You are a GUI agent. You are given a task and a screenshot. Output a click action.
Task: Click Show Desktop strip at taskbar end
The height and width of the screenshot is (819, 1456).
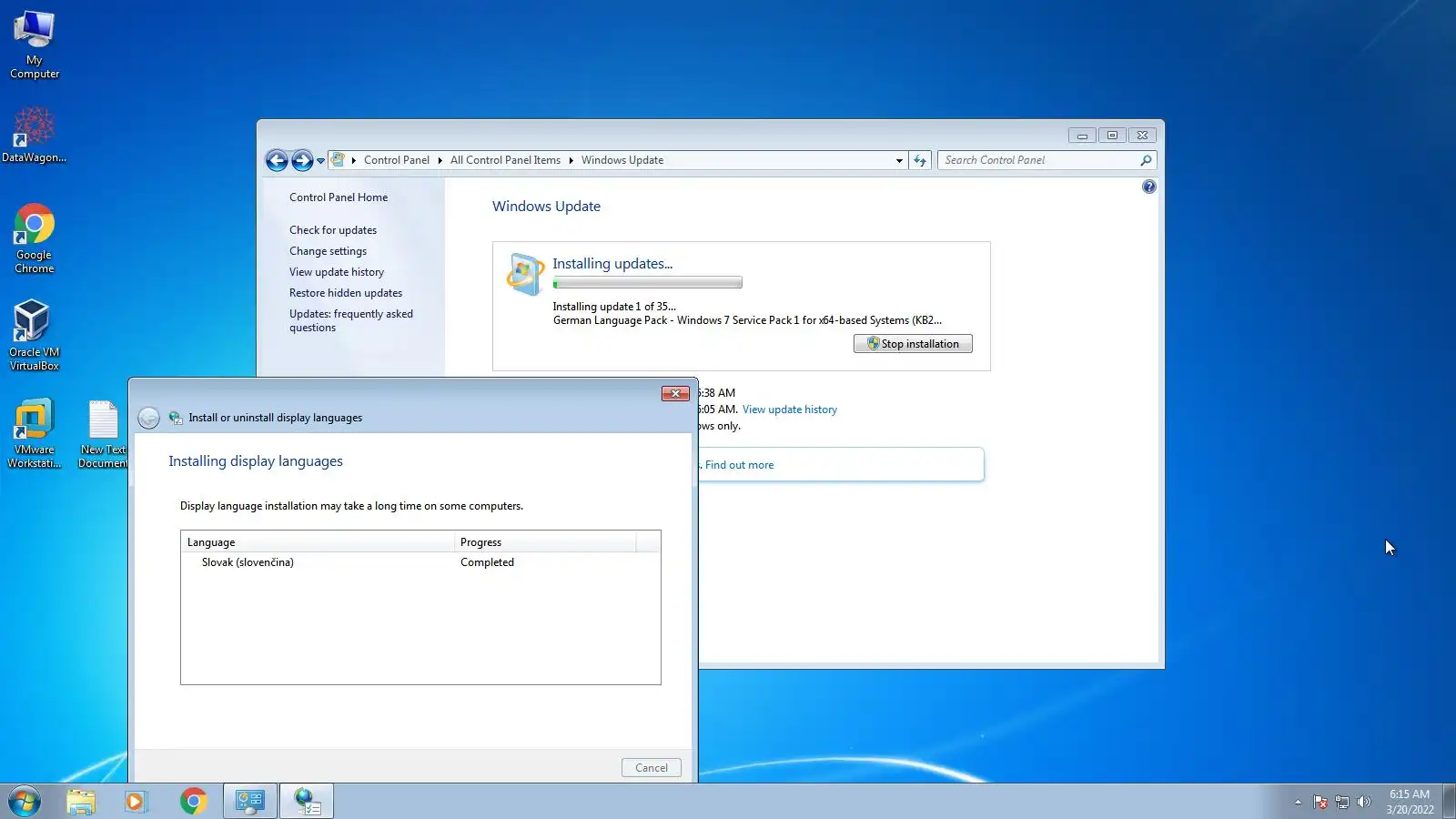(x=1449, y=801)
